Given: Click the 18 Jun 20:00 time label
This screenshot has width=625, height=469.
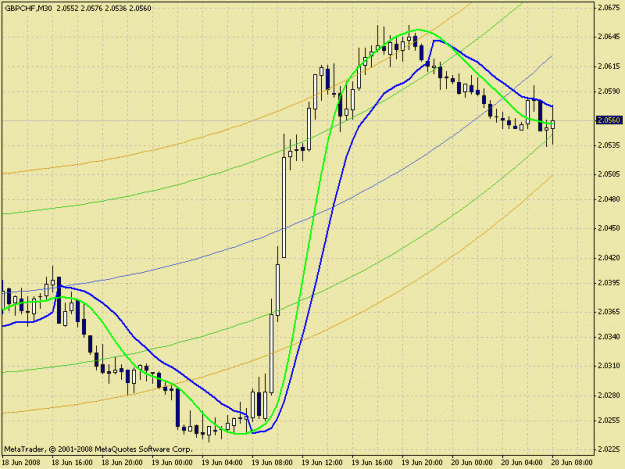Looking at the screenshot, I should 122,463.
